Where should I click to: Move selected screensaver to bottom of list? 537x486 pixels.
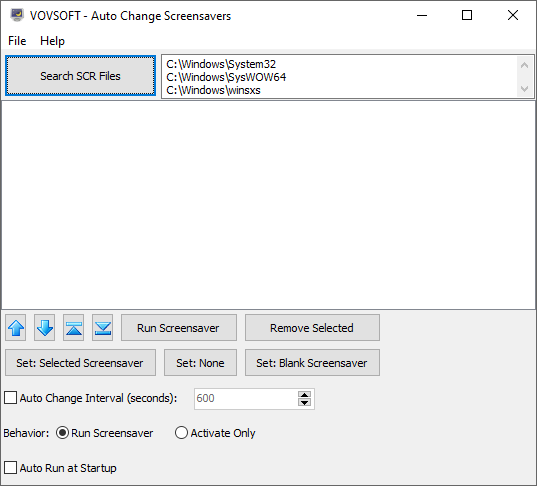point(102,328)
